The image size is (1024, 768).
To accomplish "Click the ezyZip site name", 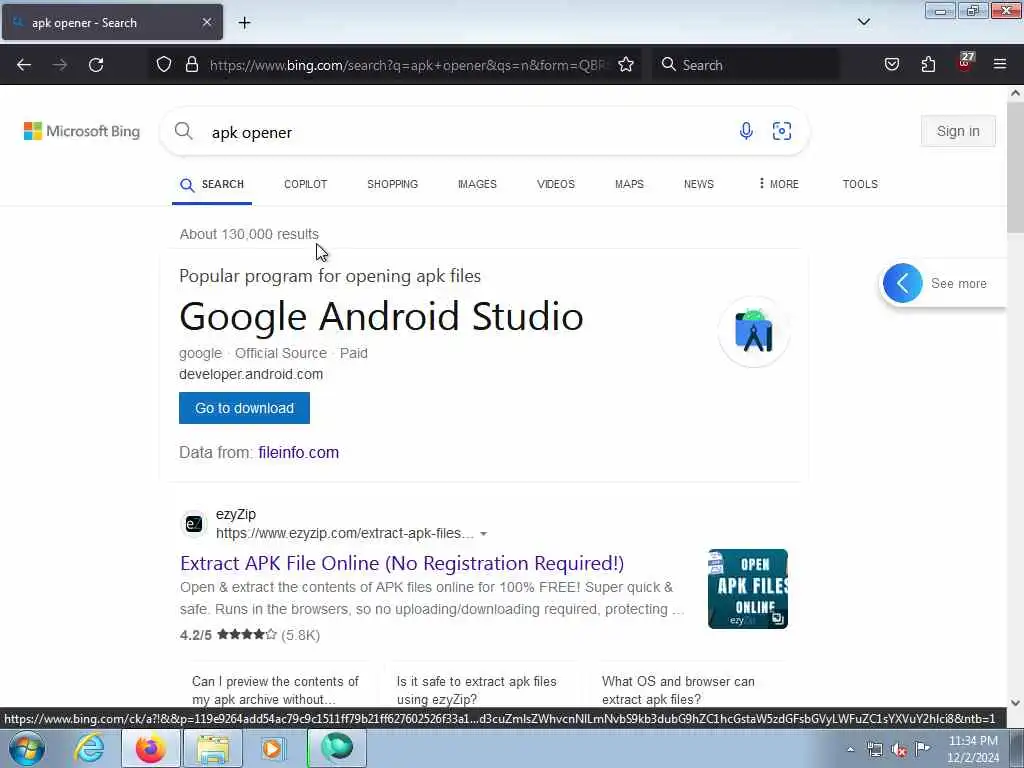I will 236,514.
